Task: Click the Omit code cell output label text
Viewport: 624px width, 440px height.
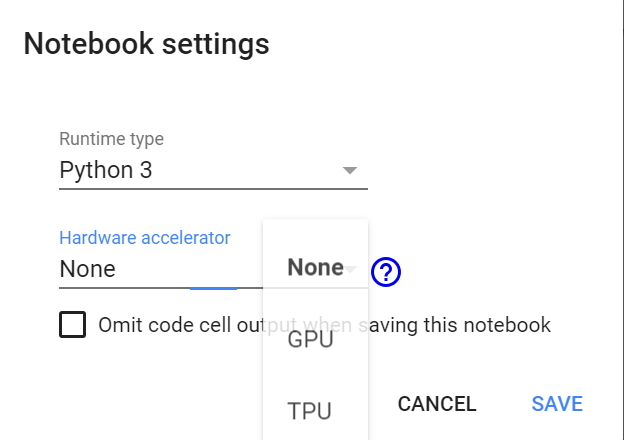Action: click(x=324, y=325)
